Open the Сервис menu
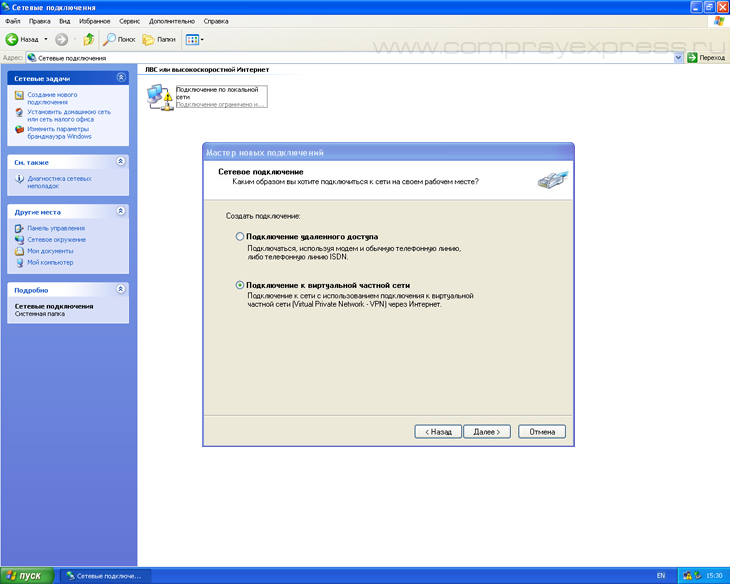 pos(129,21)
